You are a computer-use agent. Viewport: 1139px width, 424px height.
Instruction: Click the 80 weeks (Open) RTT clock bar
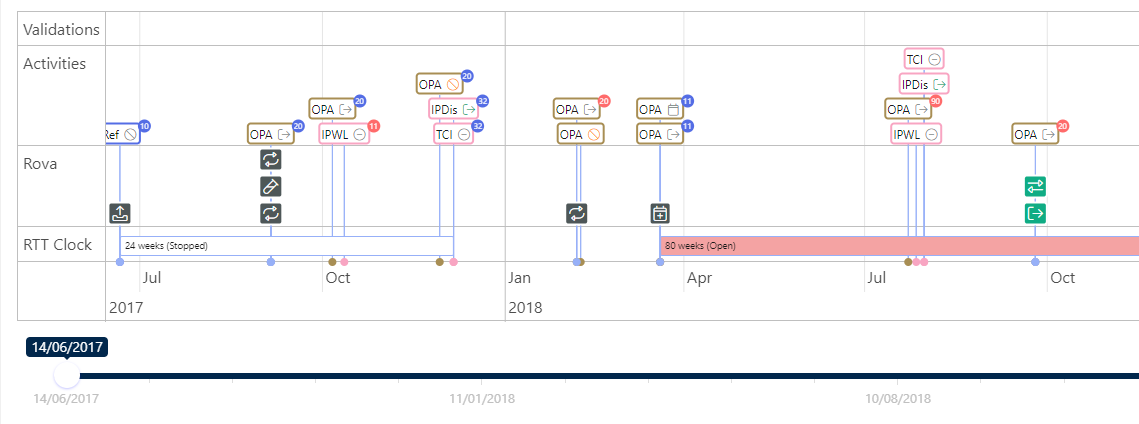[x=898, y=245]
